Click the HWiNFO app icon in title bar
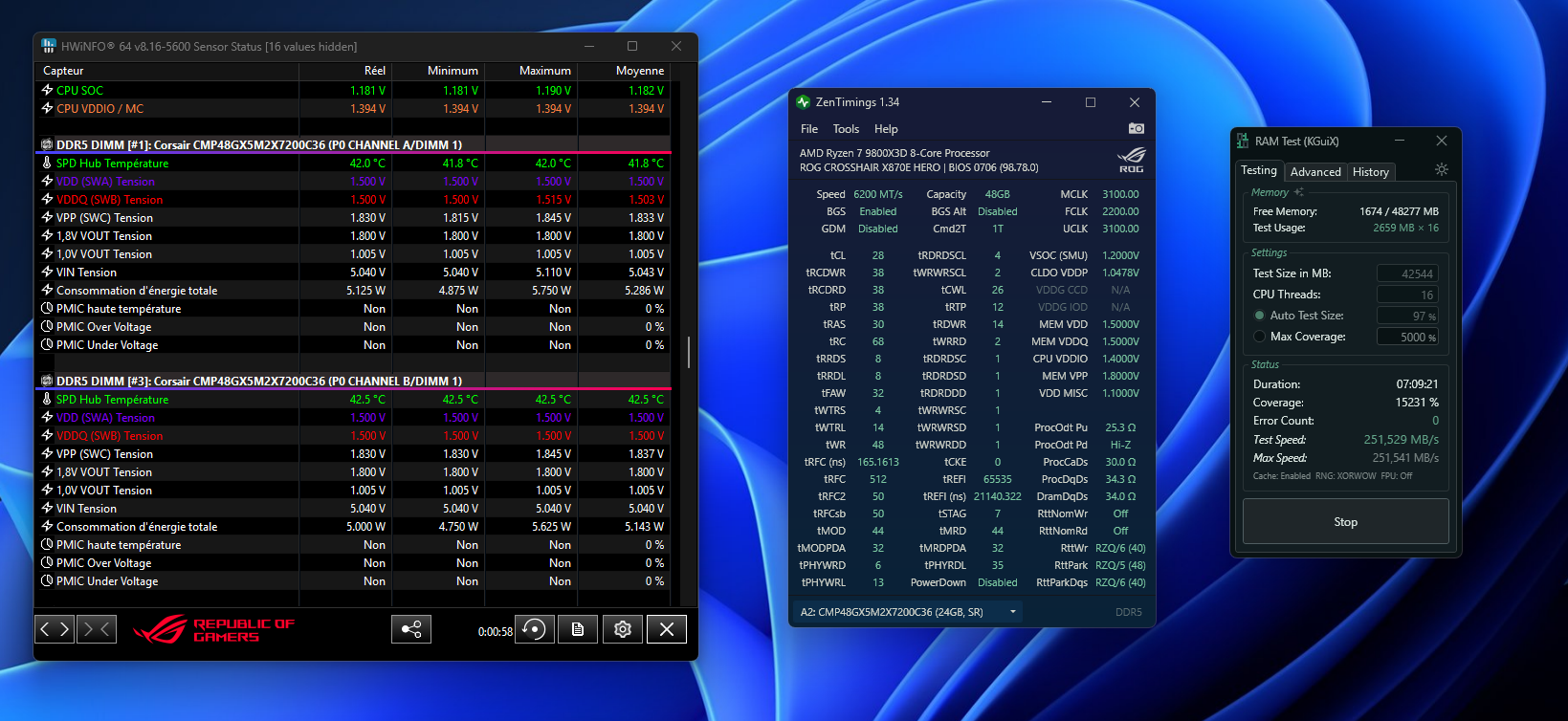1568x721 pixels. click(49, 46)
